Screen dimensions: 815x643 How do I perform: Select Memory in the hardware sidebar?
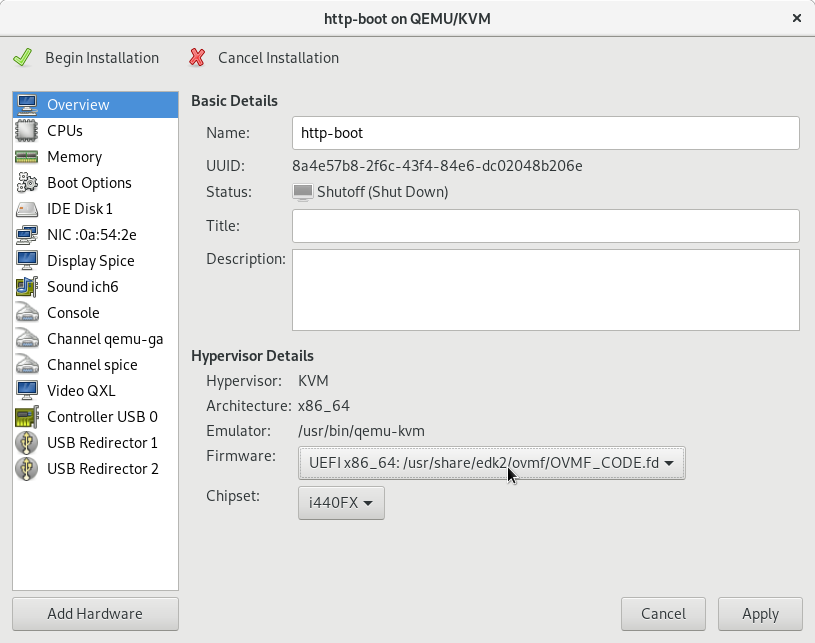74,156
